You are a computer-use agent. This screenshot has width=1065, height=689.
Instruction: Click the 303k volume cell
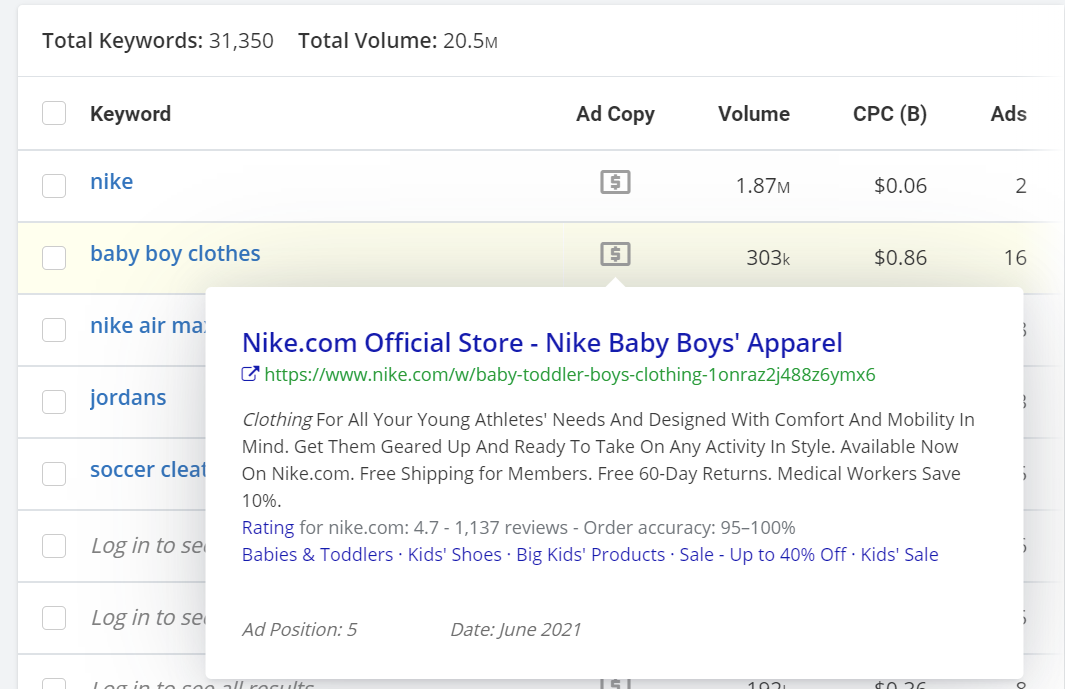768,258
